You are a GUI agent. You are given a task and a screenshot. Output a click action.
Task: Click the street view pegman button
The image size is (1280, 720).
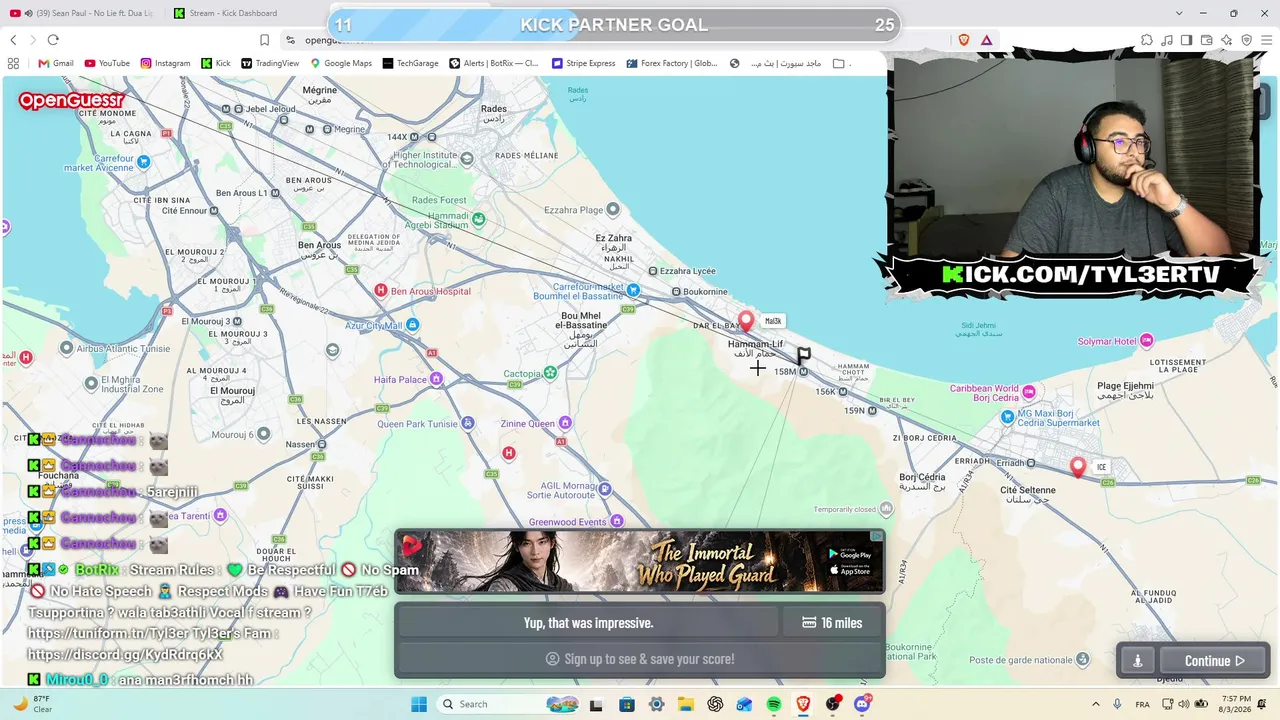[x=1137, y=660]
